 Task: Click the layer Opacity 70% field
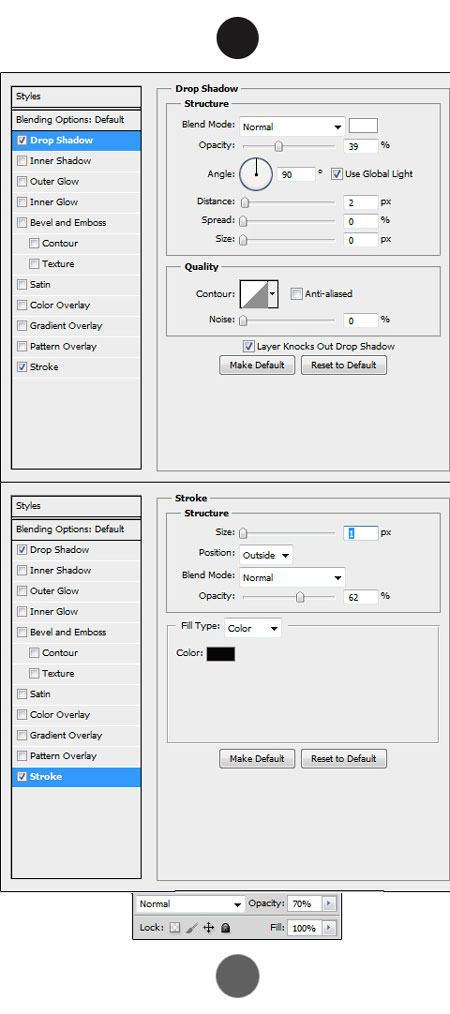coord(305,903)
